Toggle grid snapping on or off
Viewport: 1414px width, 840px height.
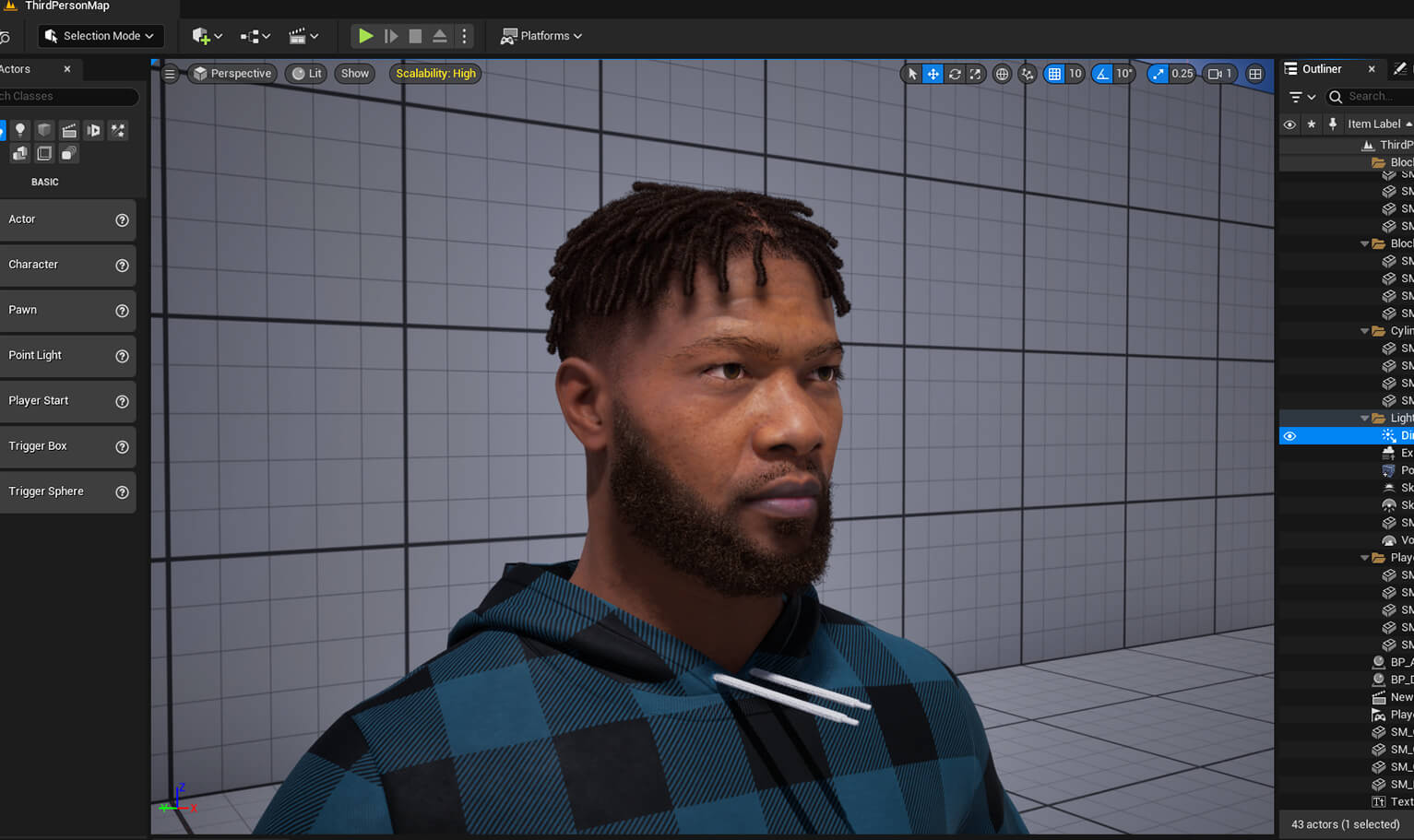[x=1054, y=74]
